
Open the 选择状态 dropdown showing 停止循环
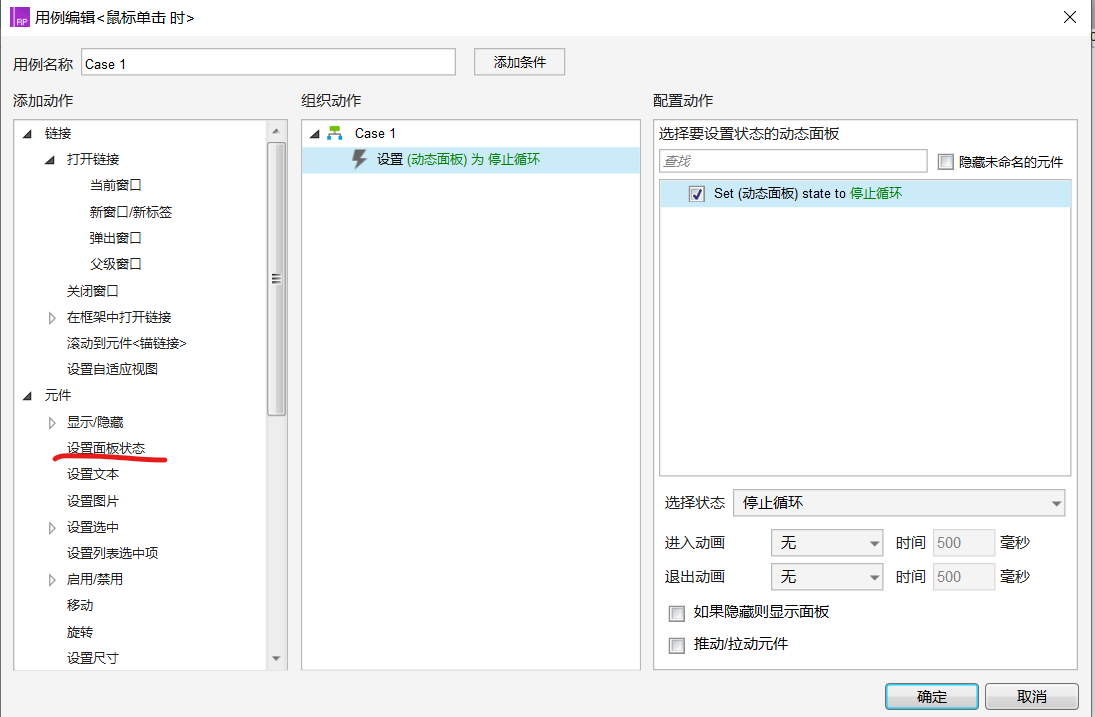pos(899,503)
